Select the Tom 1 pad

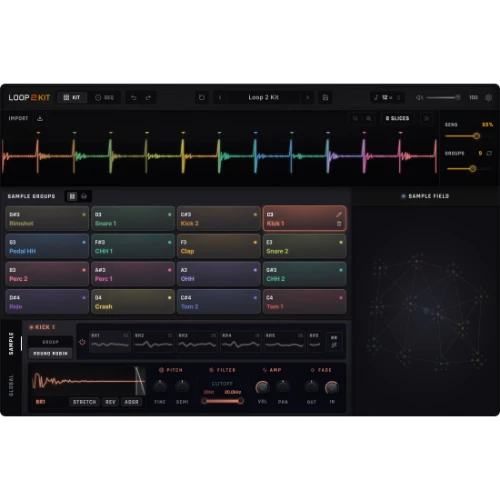[x=304, y=302]
